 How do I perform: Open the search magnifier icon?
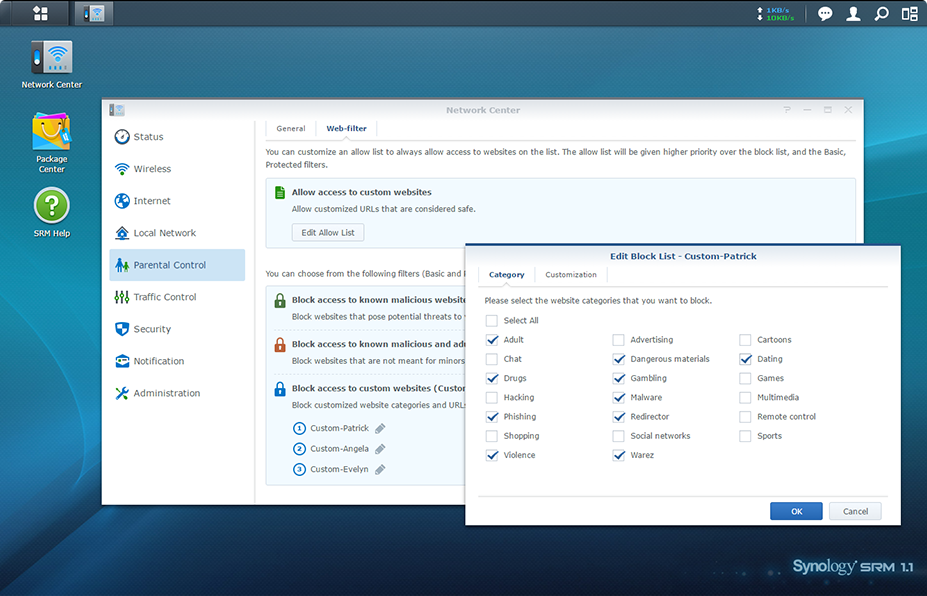coord(881,14)
